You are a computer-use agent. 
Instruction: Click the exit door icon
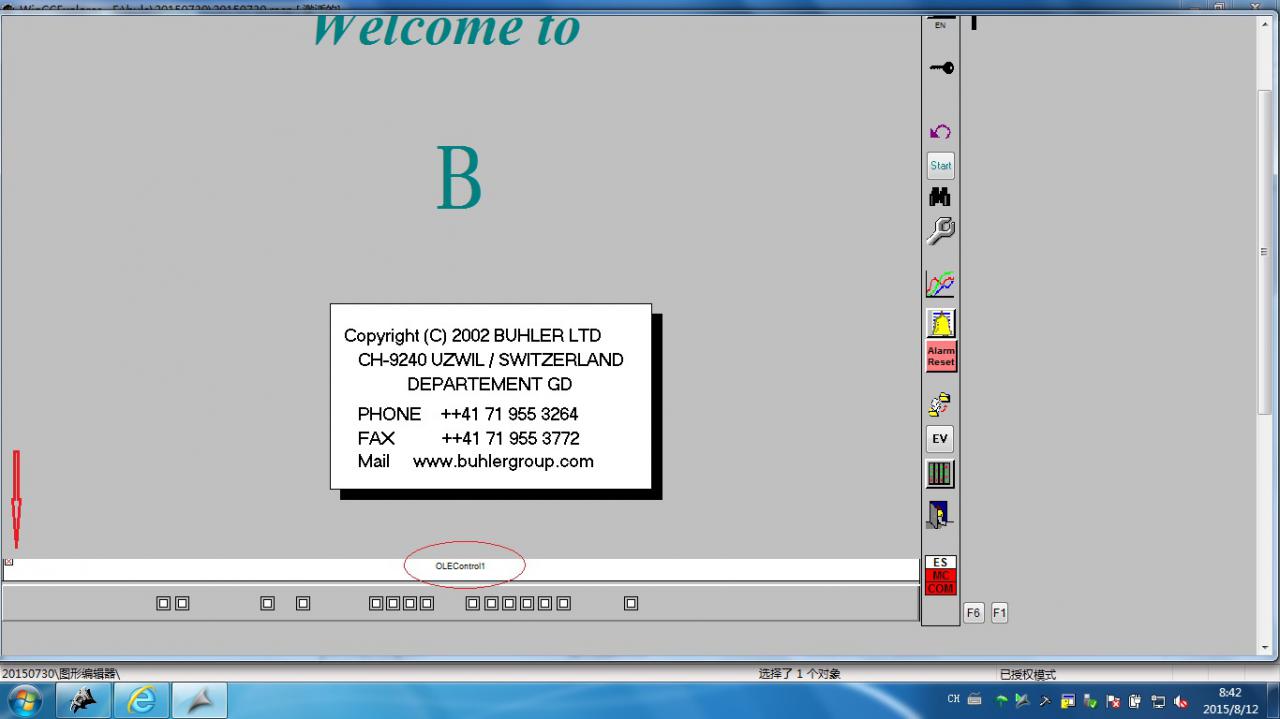(940, 515)
